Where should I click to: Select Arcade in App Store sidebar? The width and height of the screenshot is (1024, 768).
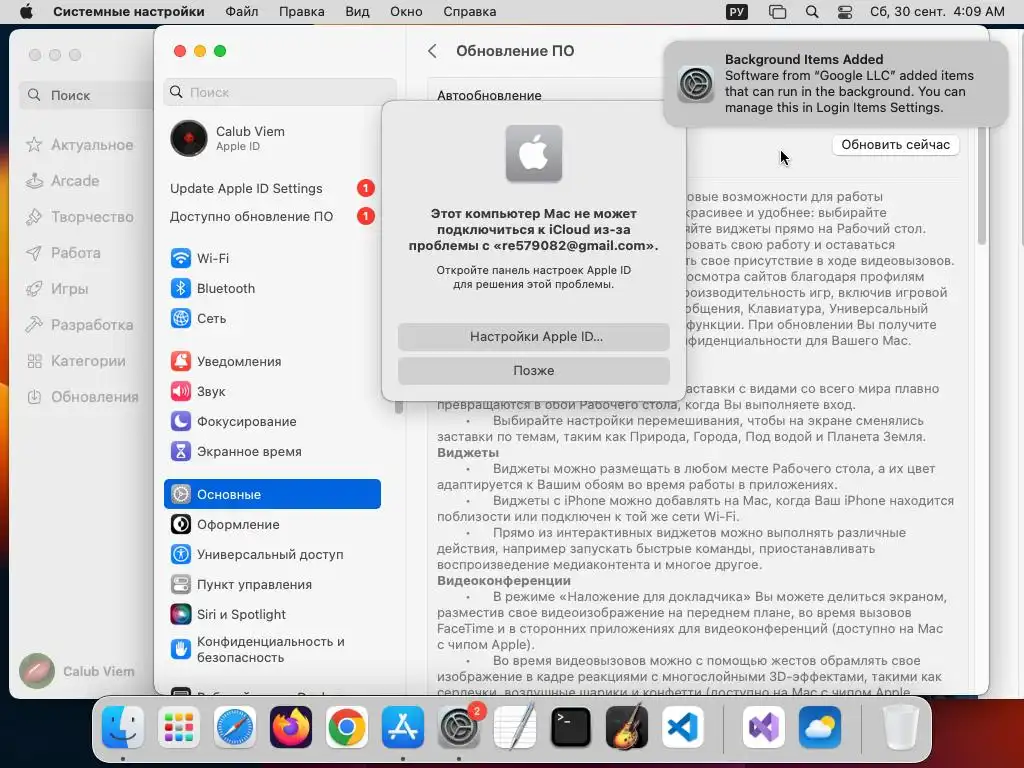coord(63,181)
